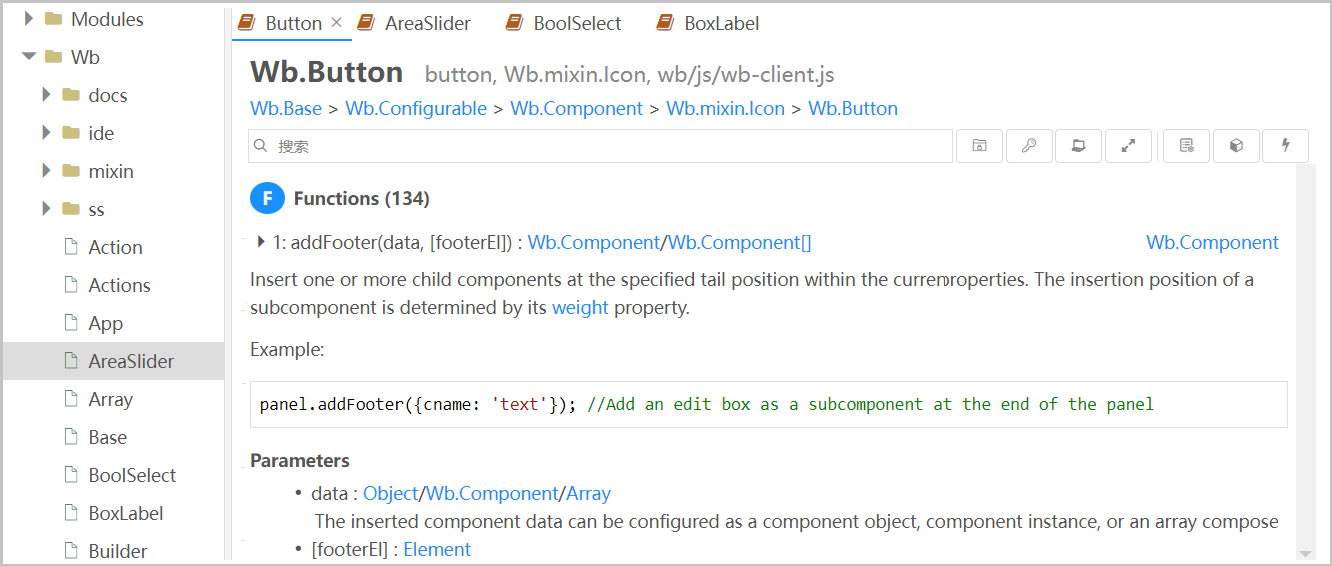Close the Button tab
The height and width of the screenshot is (566, 1332).
[x=337, y=22]
